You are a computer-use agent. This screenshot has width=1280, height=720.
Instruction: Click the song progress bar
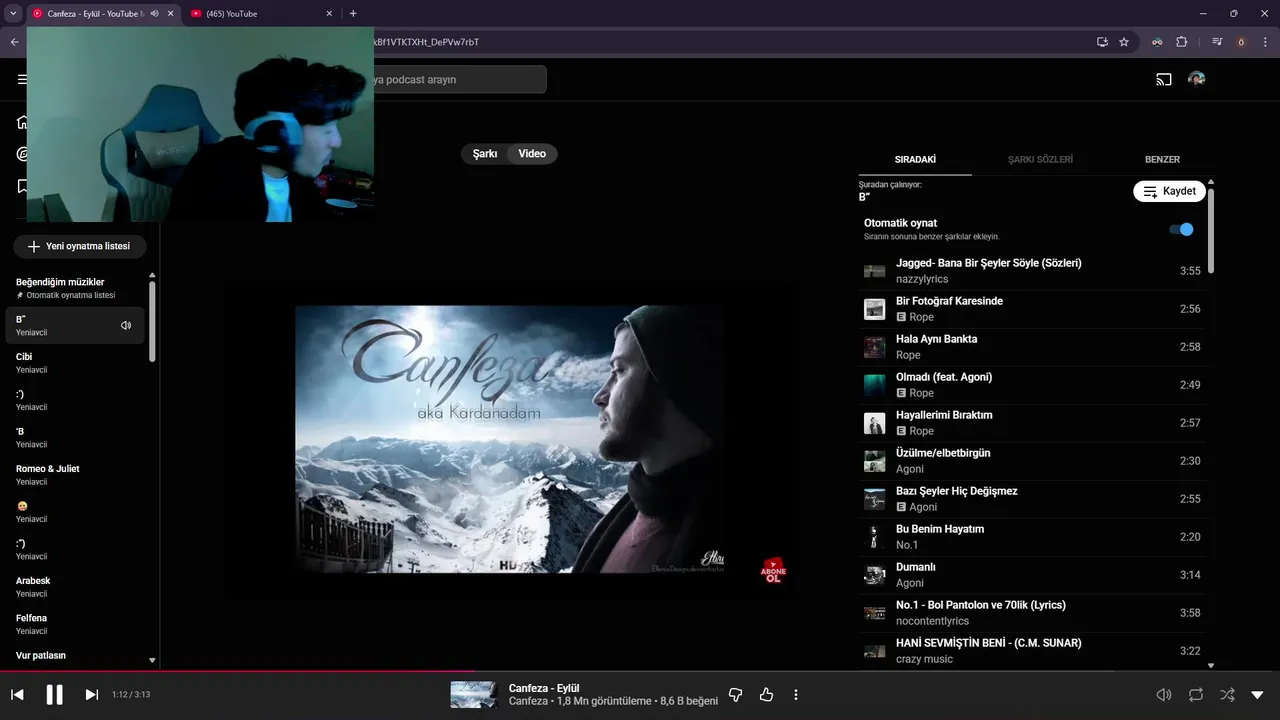tap(640, 671)
